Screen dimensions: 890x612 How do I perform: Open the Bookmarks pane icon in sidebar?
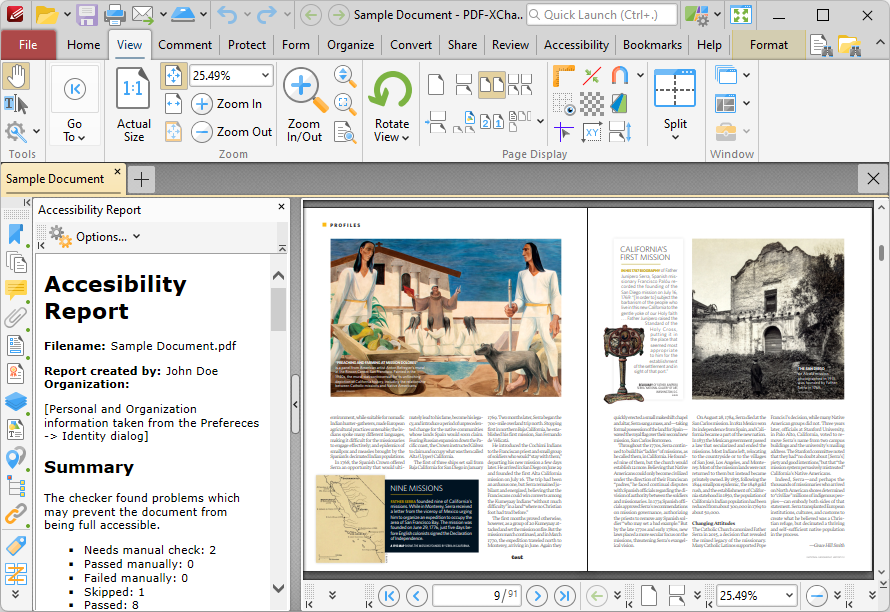[16, 234]
